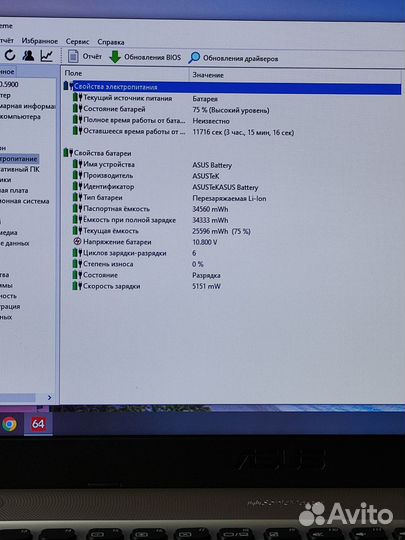Click the Отчёт report document icon
The height and width of the screenshot is (540, 405).
(x=73, y=56)
